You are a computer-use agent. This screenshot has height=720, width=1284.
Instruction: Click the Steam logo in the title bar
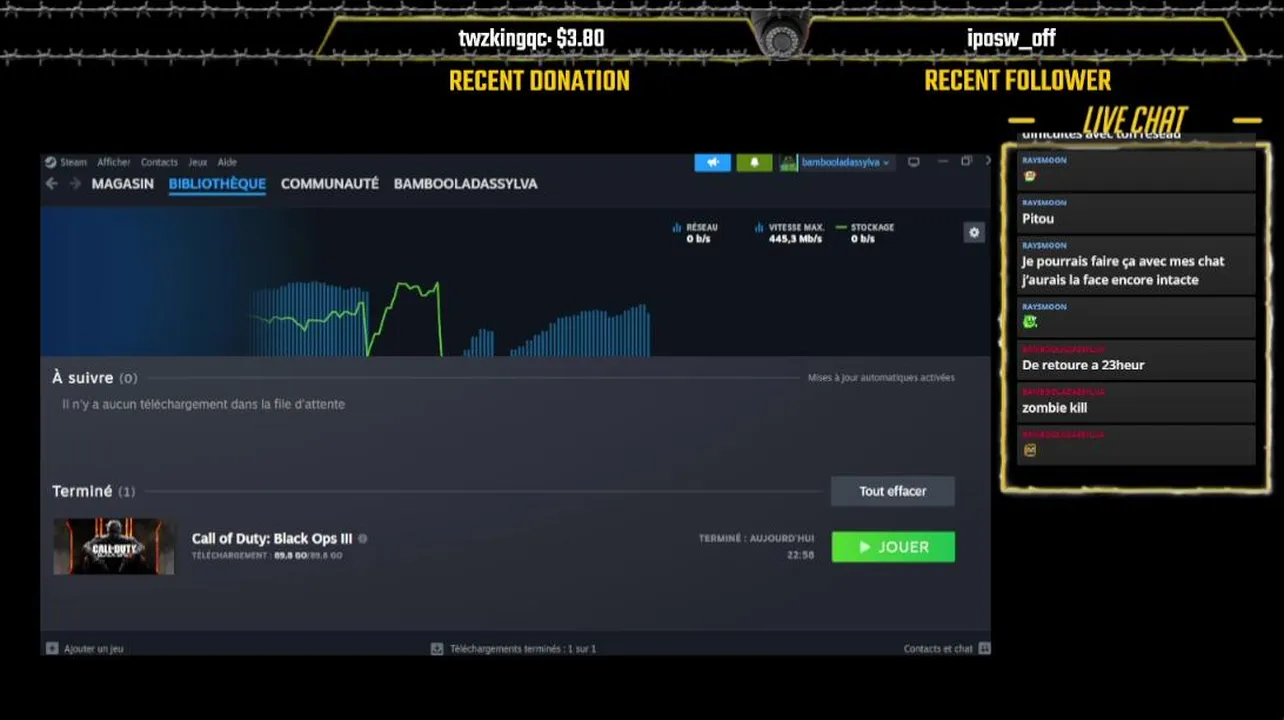point(51,162)
